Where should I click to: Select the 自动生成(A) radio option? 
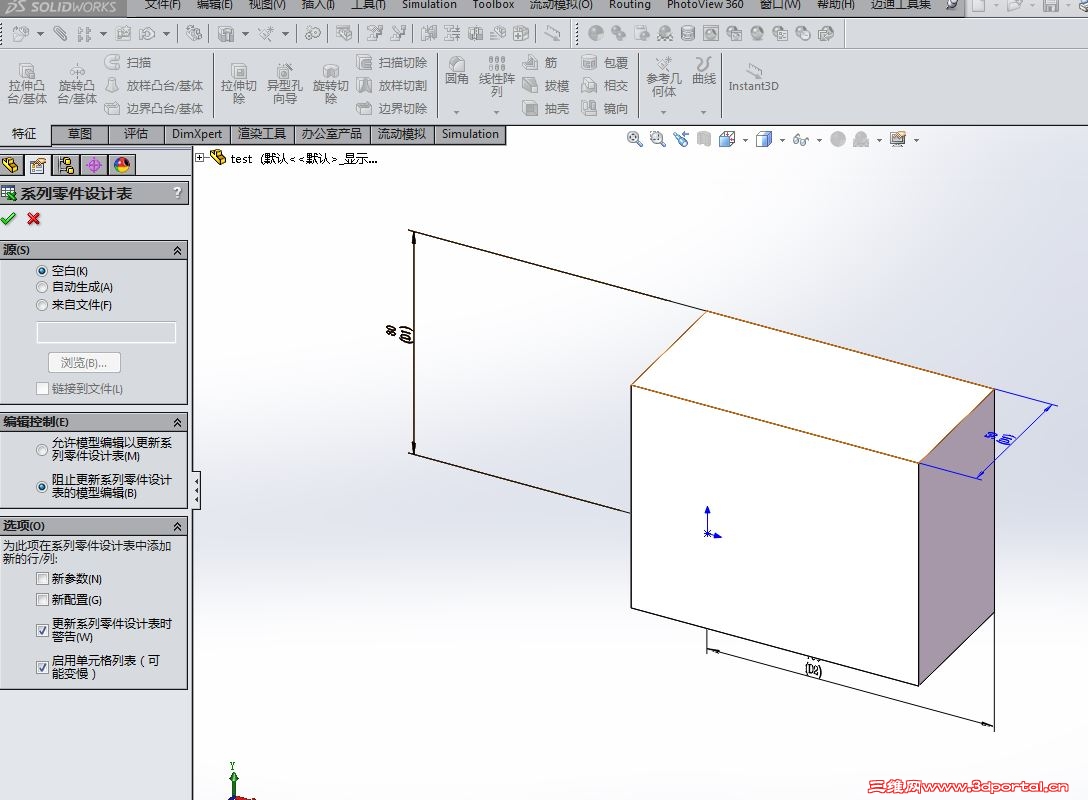pos(42,287)
